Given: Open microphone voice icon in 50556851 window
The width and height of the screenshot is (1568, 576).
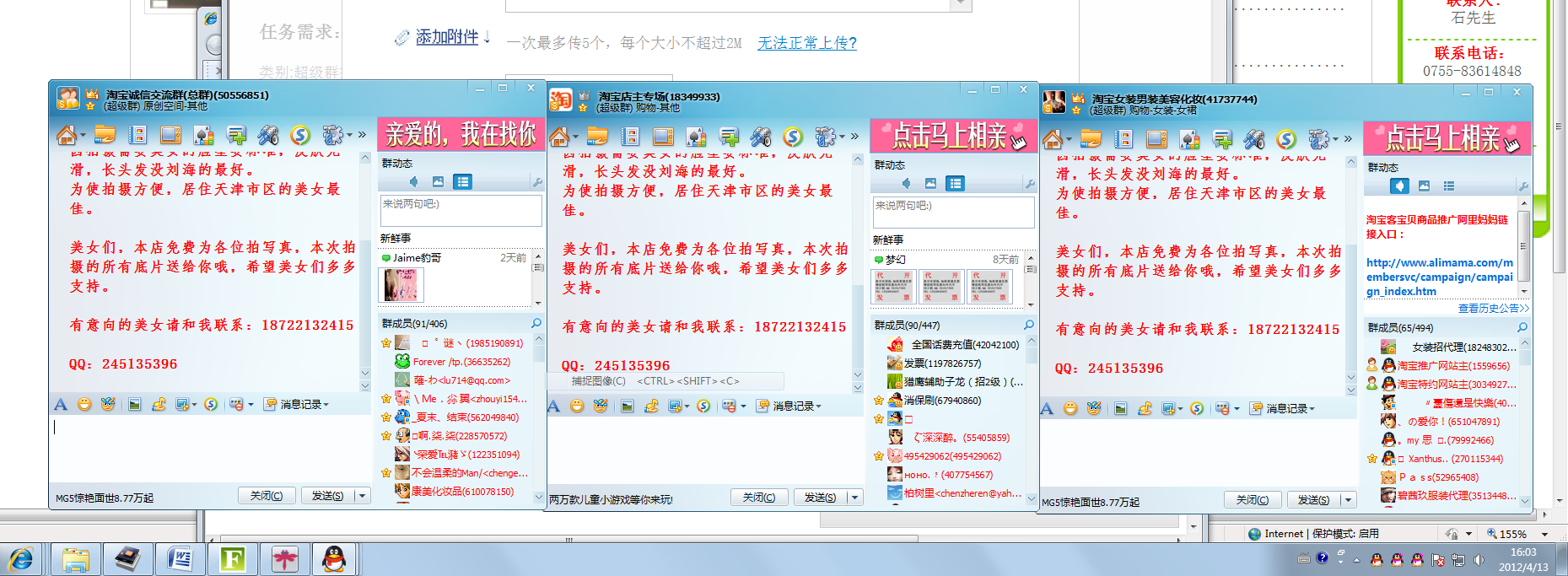Looking at the screenshot, I should (268, 135).
